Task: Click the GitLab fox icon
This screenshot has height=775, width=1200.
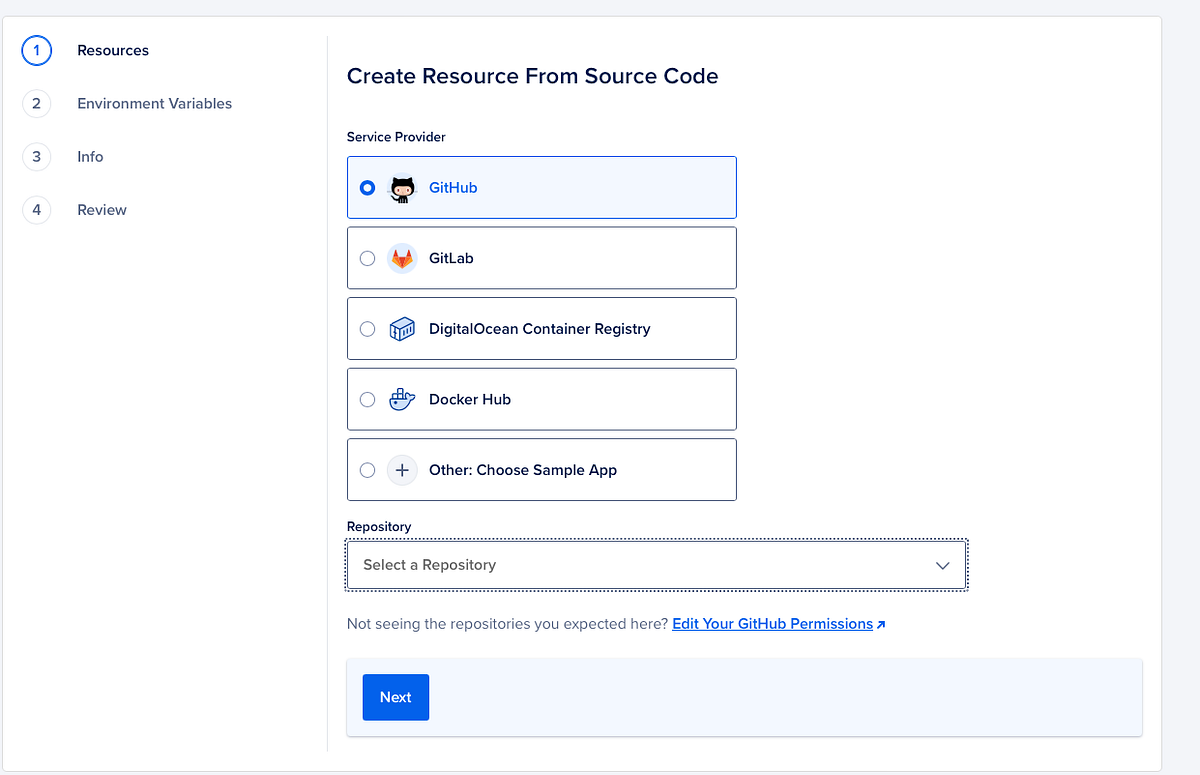Action: (x=401, y=257)
